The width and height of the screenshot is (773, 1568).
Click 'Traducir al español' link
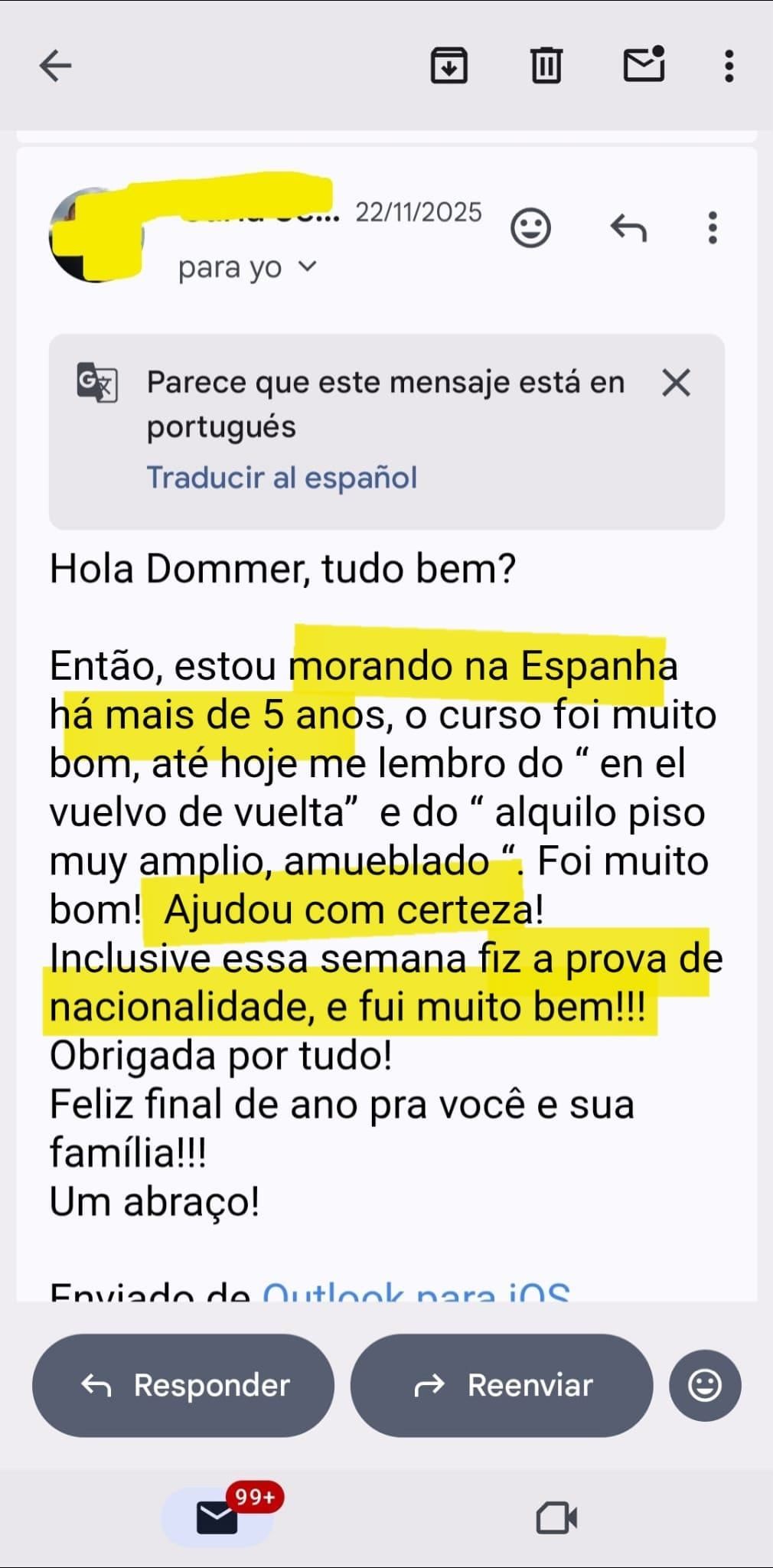tap(282, 478)
